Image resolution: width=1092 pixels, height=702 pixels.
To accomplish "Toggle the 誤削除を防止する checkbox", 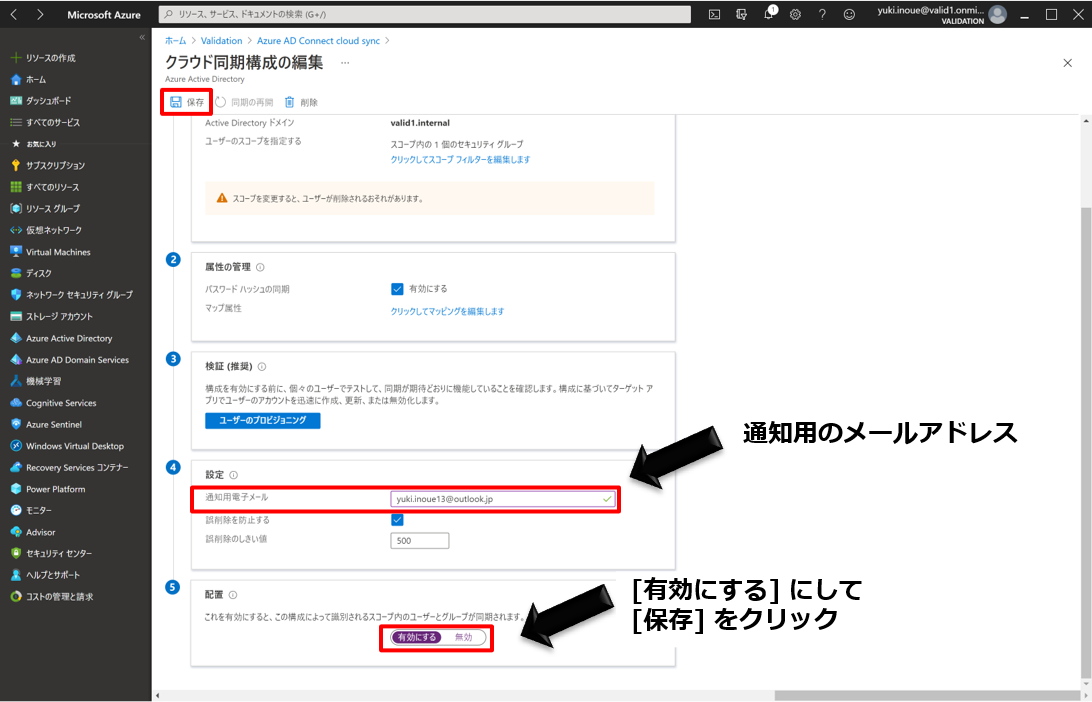I will pos(397,520).
